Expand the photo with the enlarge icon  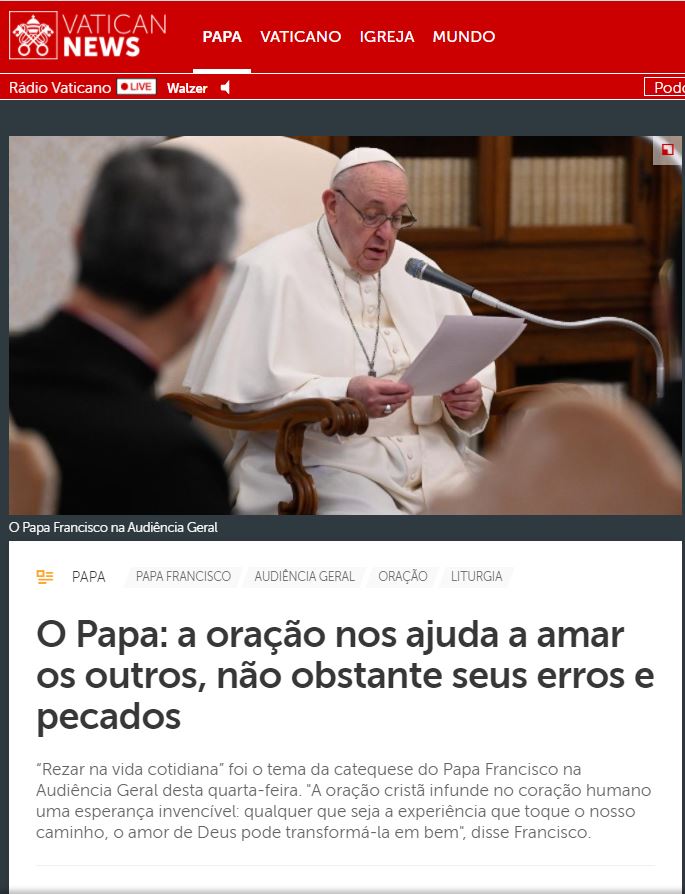[667, 150]
